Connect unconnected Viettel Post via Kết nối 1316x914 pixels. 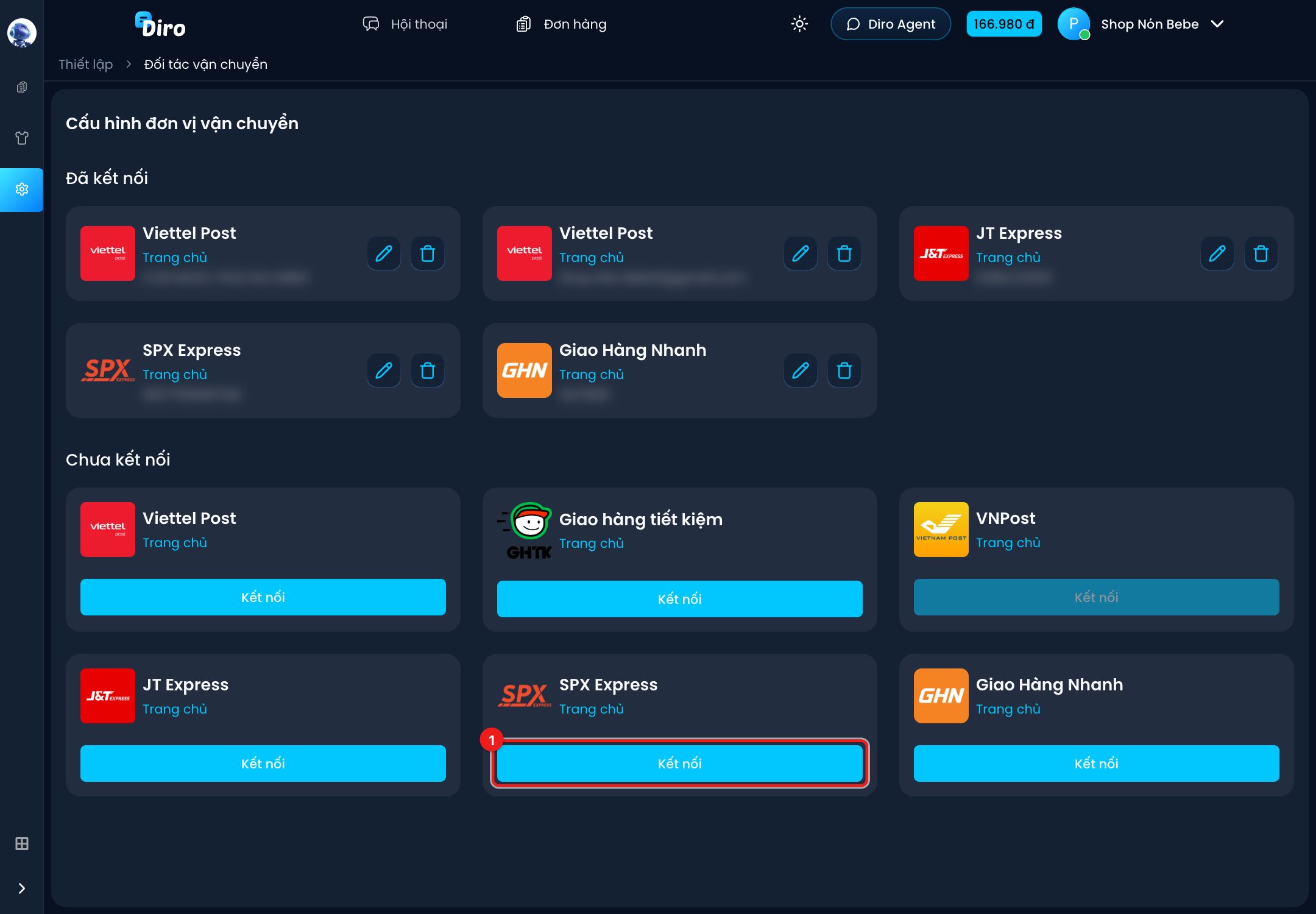(x=263, y=597)
